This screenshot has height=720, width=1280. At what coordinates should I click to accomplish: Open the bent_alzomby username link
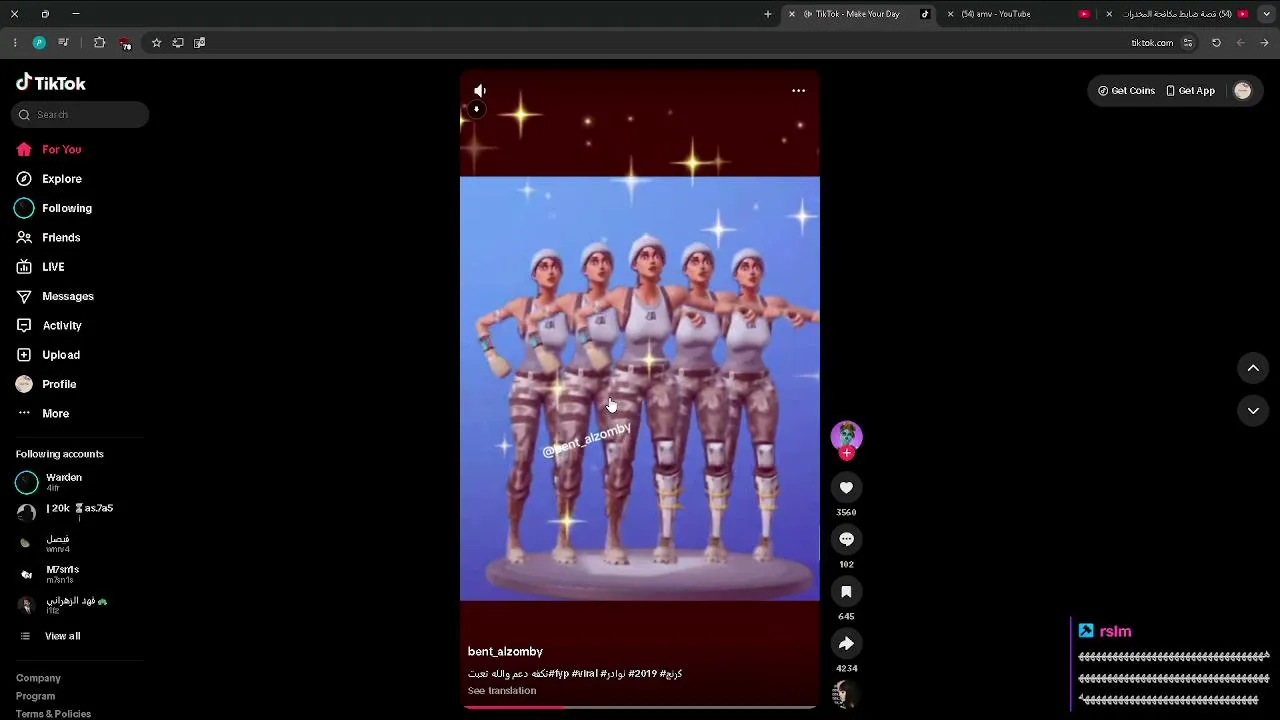505,652
